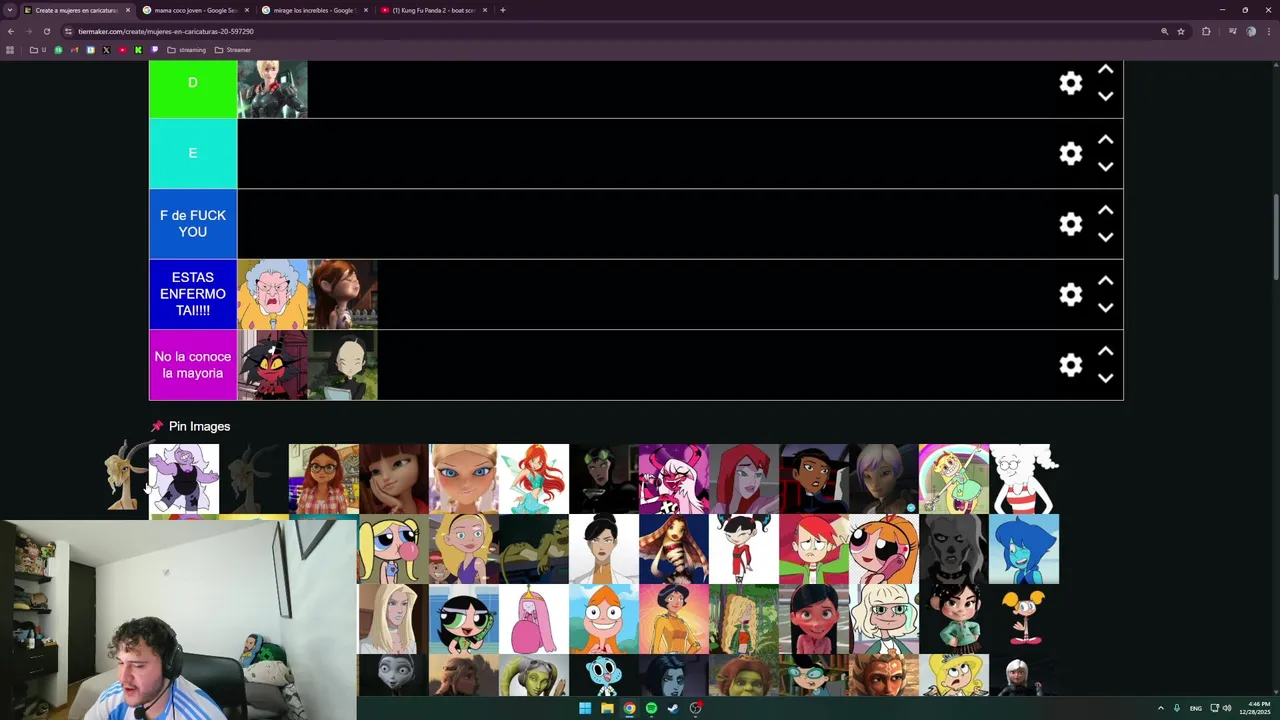
Task: Close the mama coco joven tab
Action: click(x=247, y=10)
